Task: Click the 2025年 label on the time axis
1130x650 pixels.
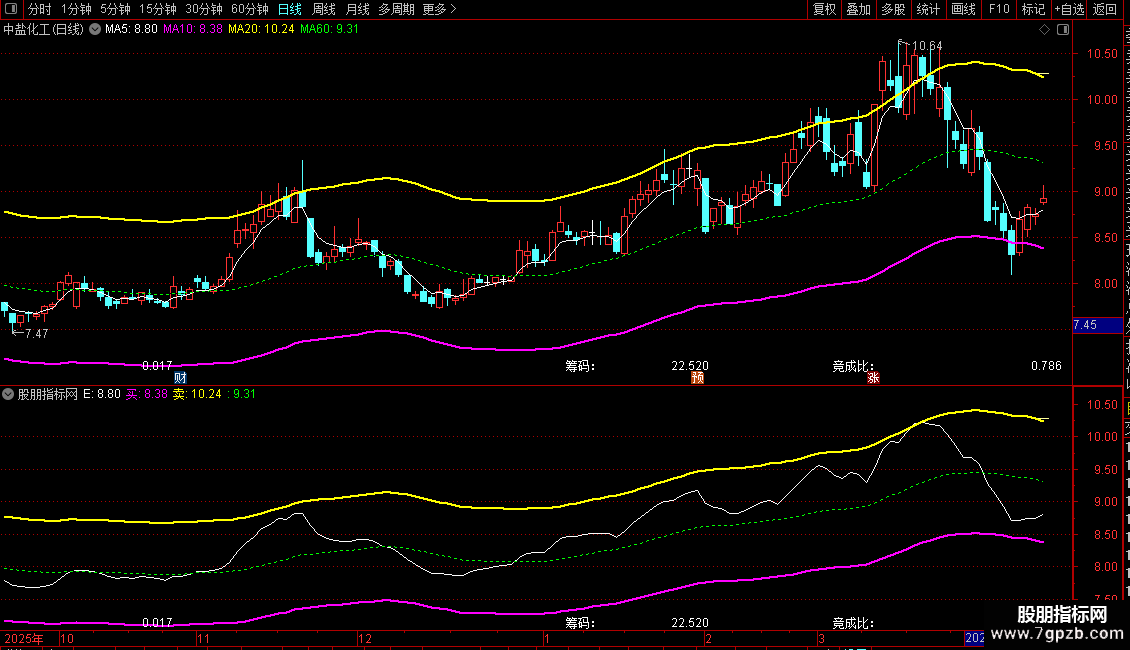Action: pyautogui.click(x=24, y=638)
